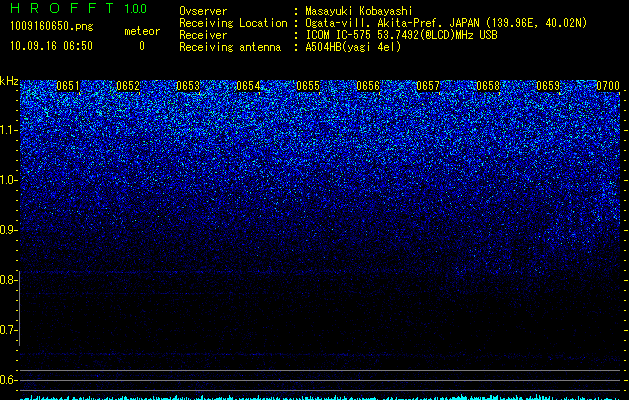
Task: Click the 0651 time marker
Action: (68, 86)
